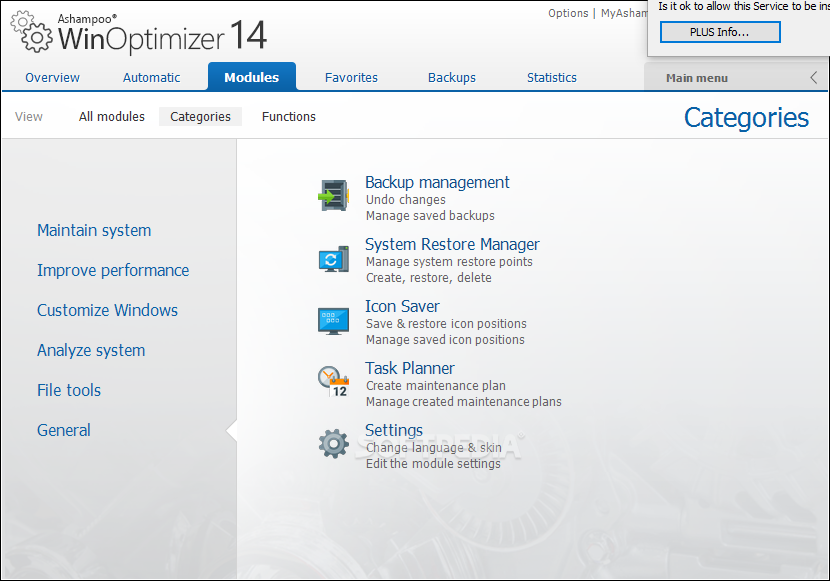830x581 pixels.
Task: Open the MyAshampoo link
Action: click(624, 13)
